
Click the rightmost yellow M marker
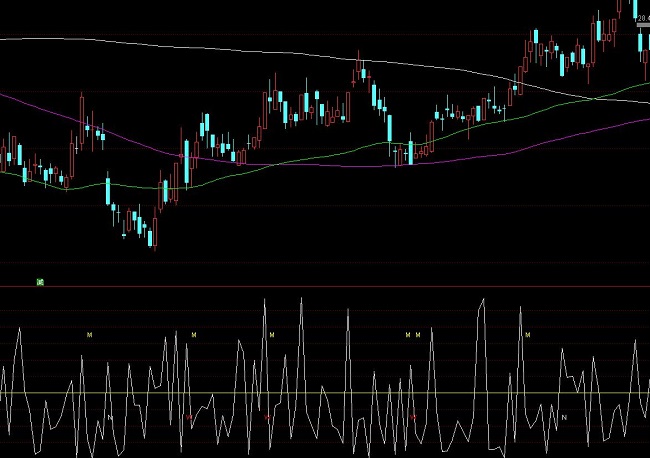click(x=527, y=334)
